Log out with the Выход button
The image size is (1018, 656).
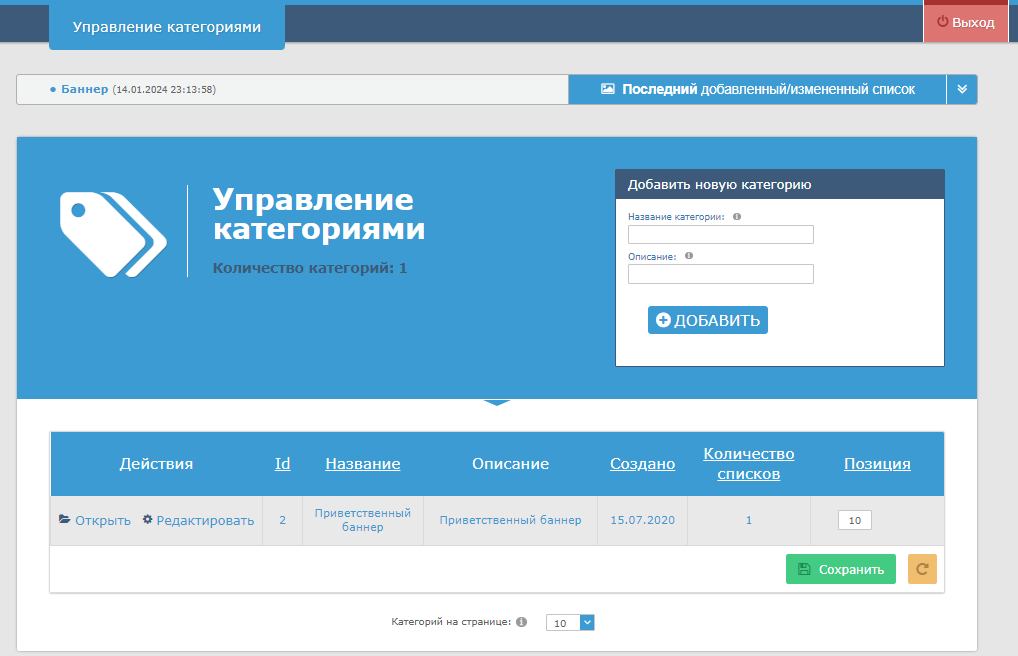click(x=965, y=22)
